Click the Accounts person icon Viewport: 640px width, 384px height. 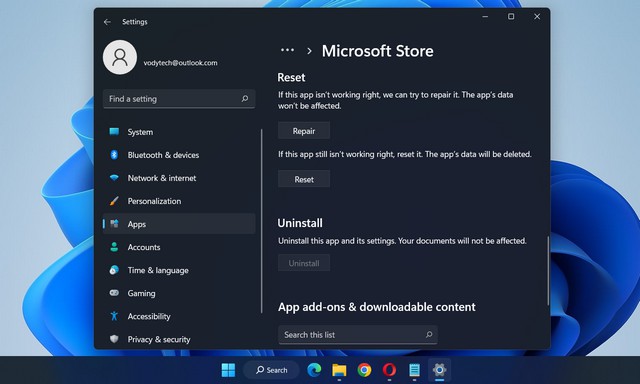click(114, 247)
